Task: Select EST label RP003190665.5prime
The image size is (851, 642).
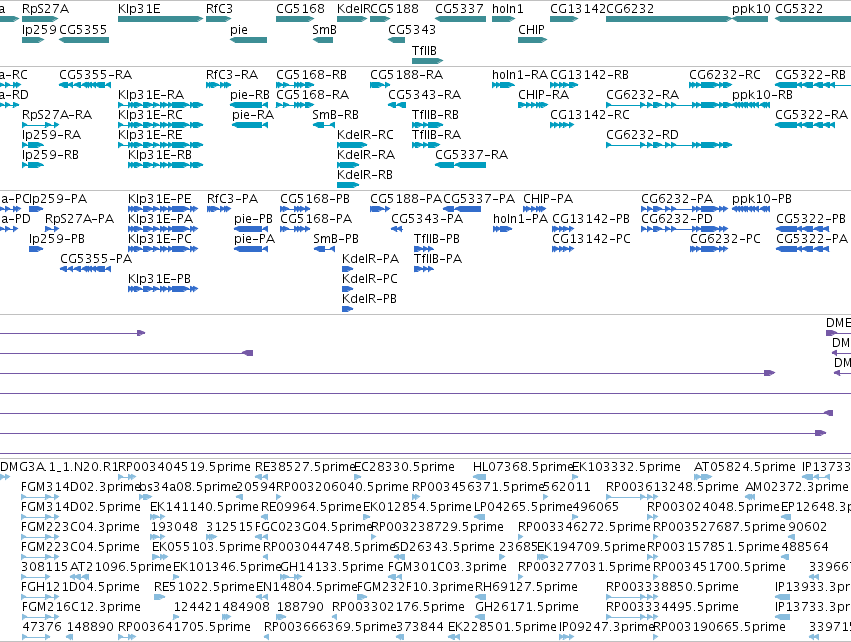Action: [x=719, y=627]
